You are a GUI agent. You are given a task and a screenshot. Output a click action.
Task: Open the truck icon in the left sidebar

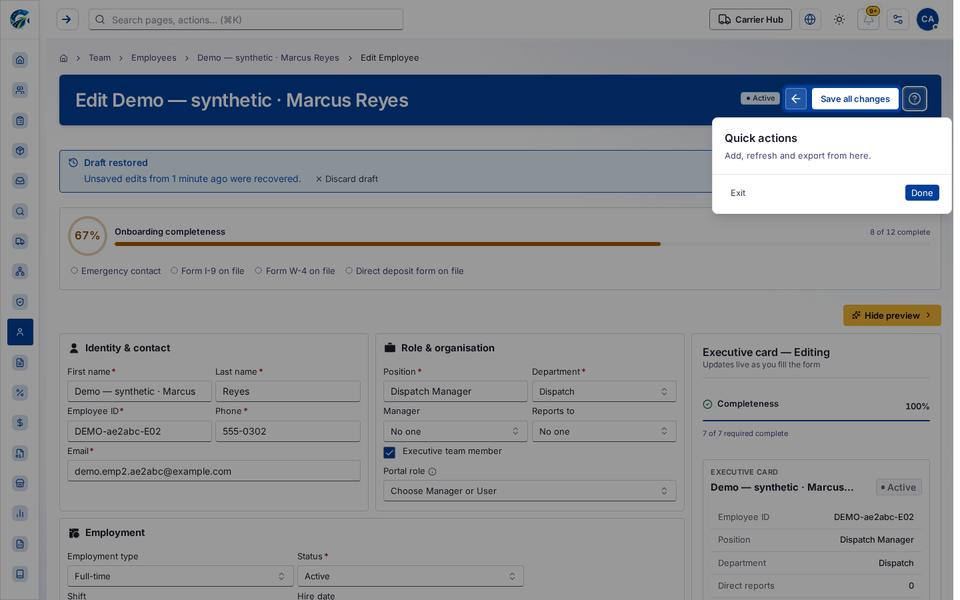(20, 241)
